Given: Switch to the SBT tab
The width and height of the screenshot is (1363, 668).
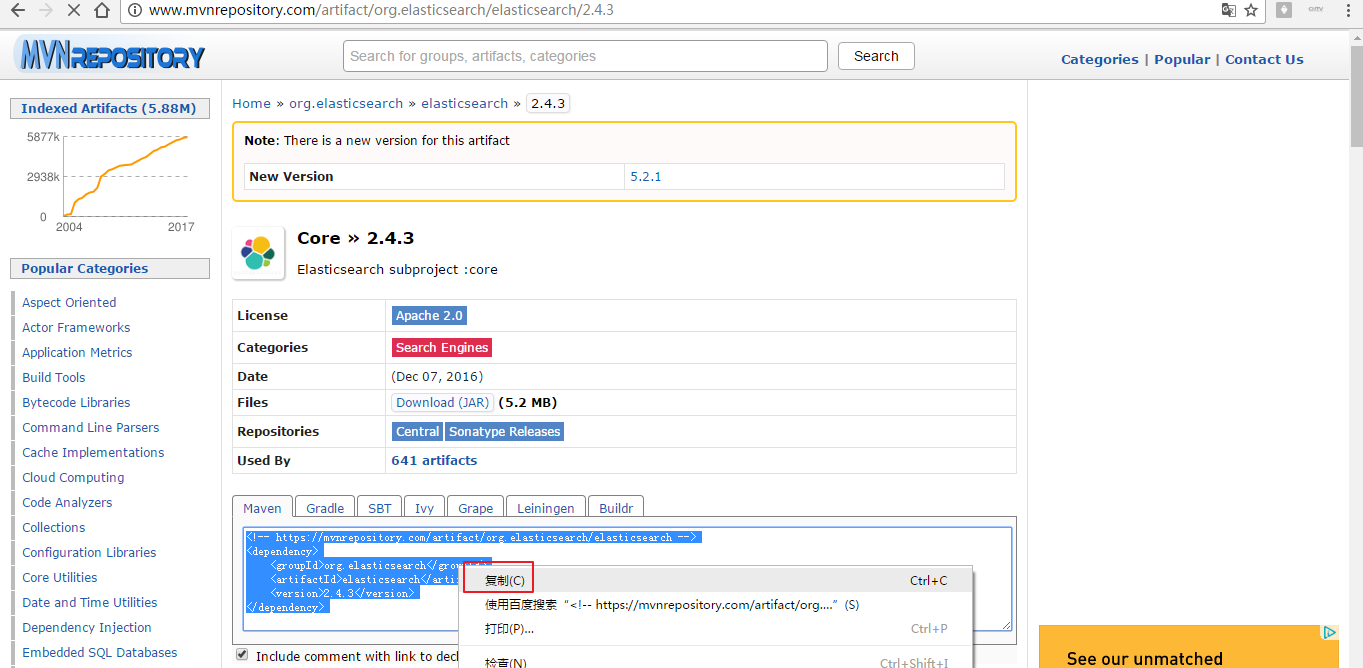Looking at the screenshot, I should 380,508.
